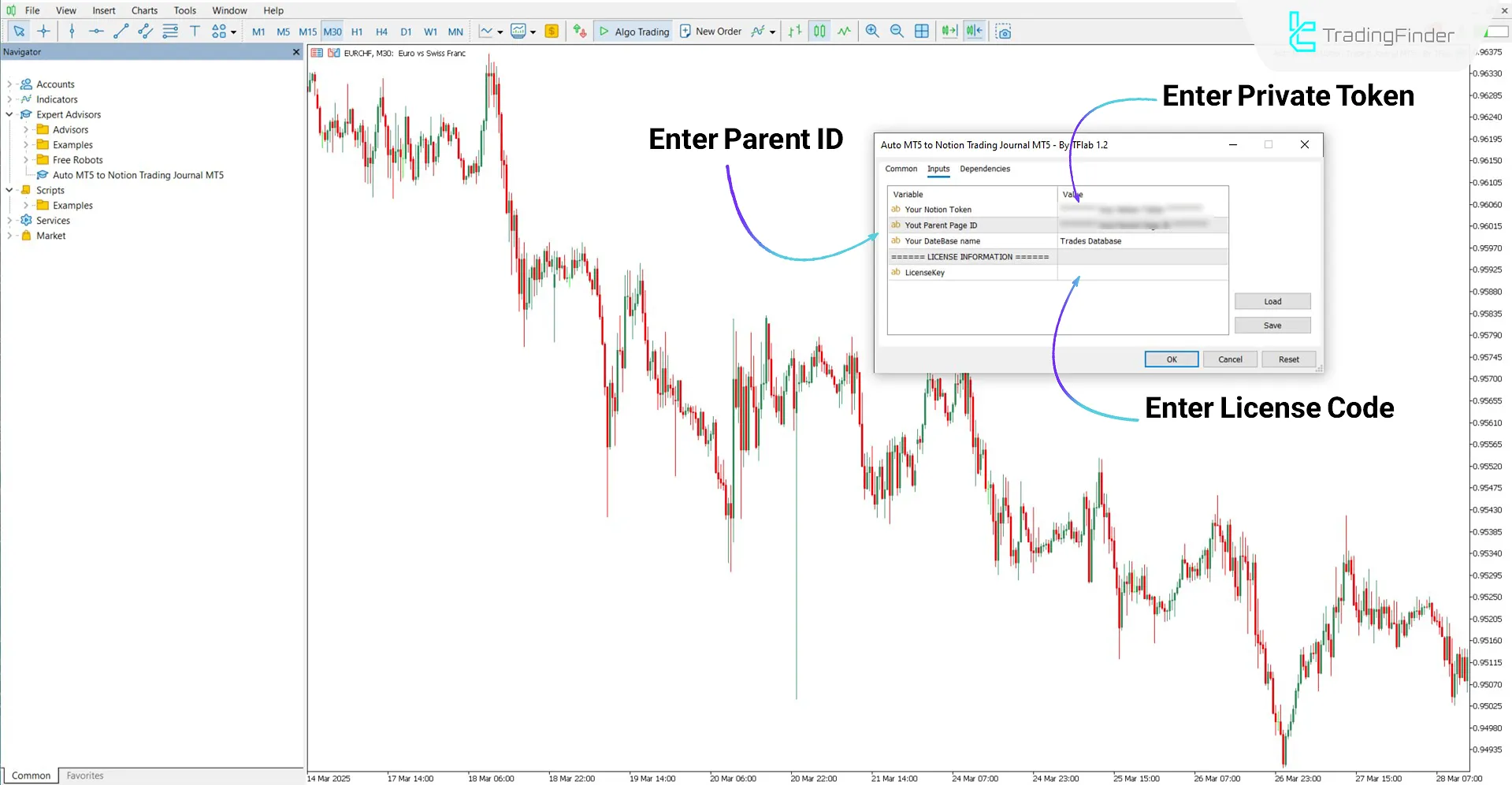Toggle auto scroll to chart end
The width and height of the screenshot is (1512, 785).
(x=949, y=31)
